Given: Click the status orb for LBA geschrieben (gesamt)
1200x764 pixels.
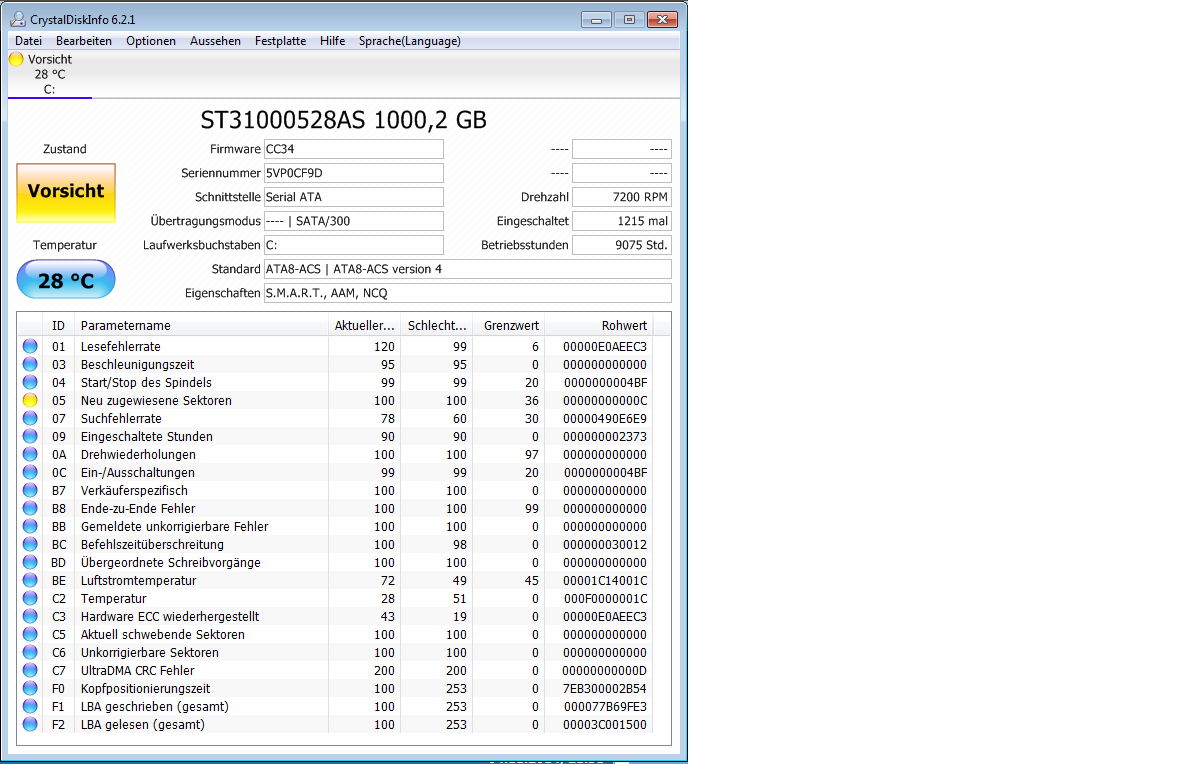Looking at the screenshot, I should [30, 706].
